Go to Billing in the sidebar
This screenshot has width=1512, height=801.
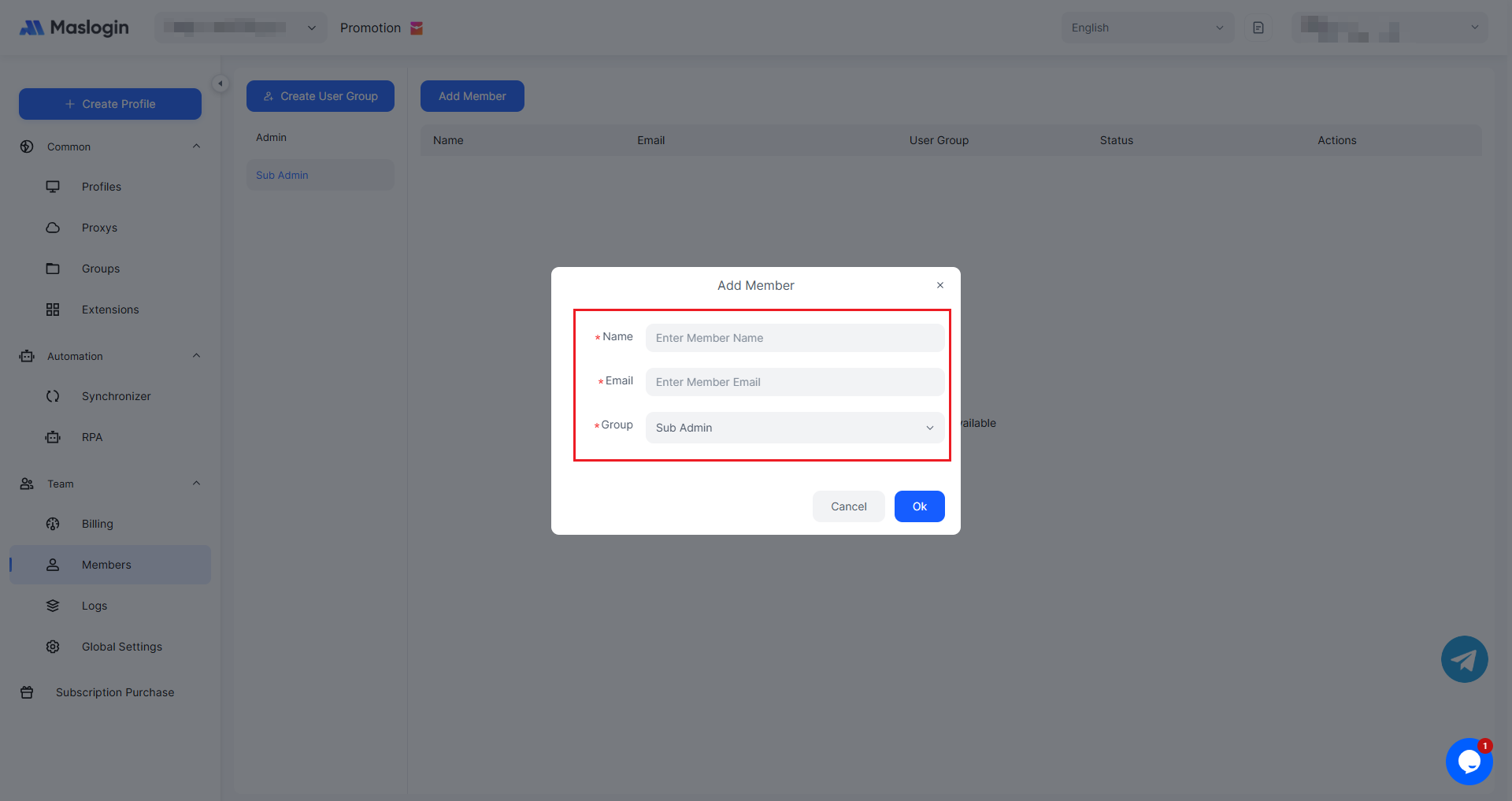98,524
